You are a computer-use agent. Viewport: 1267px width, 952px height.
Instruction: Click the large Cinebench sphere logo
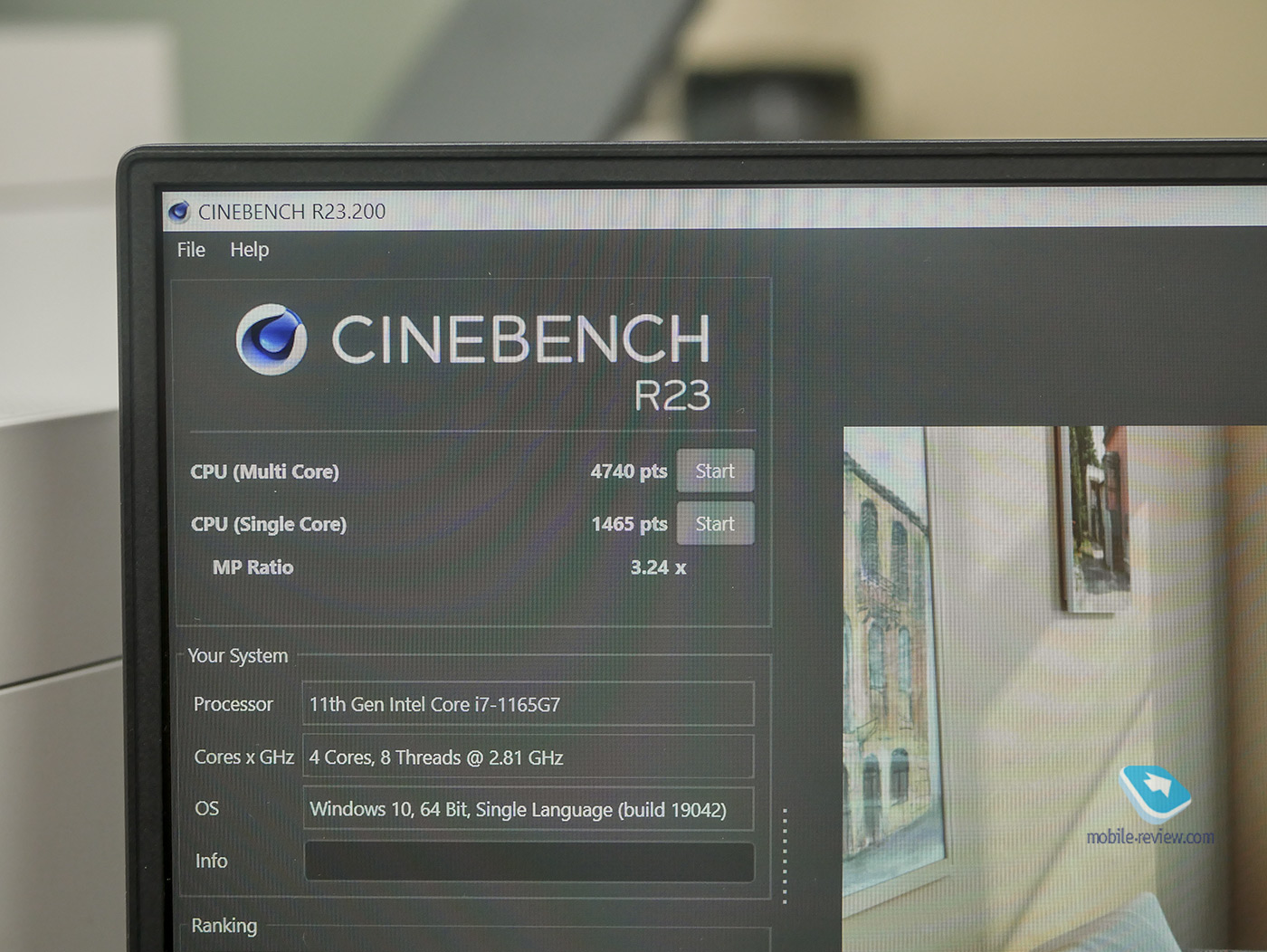271,339
